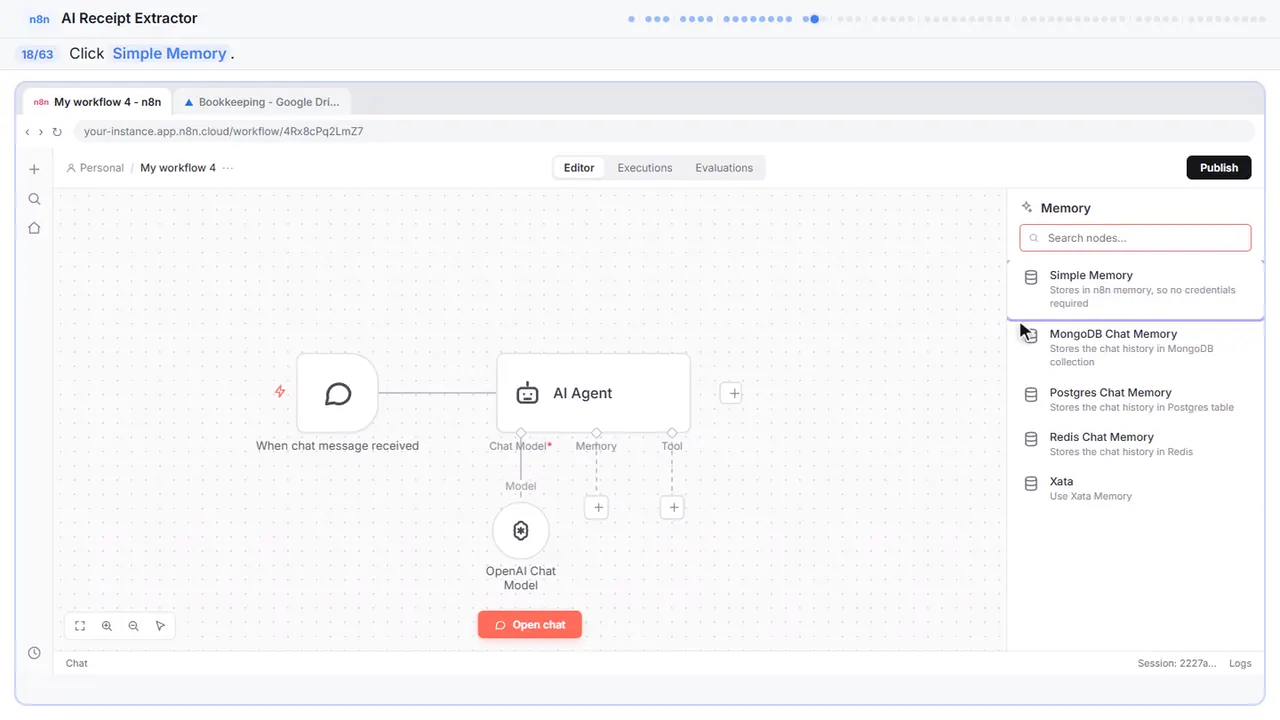Choose MongoDB Chat Memory option
Image resolution: width=1280 pixels, height=720 pixels.
tap(1135, 347)
